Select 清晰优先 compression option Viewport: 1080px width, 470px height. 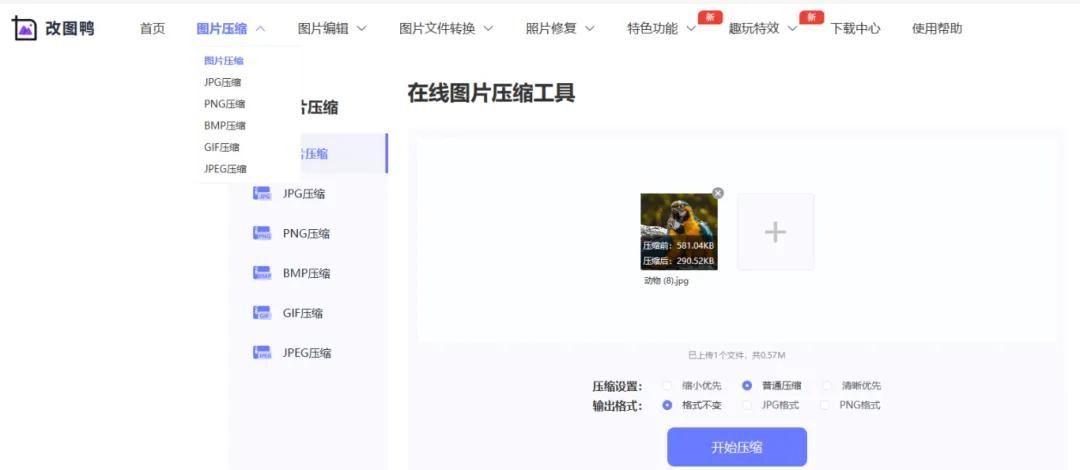point(826,385)
